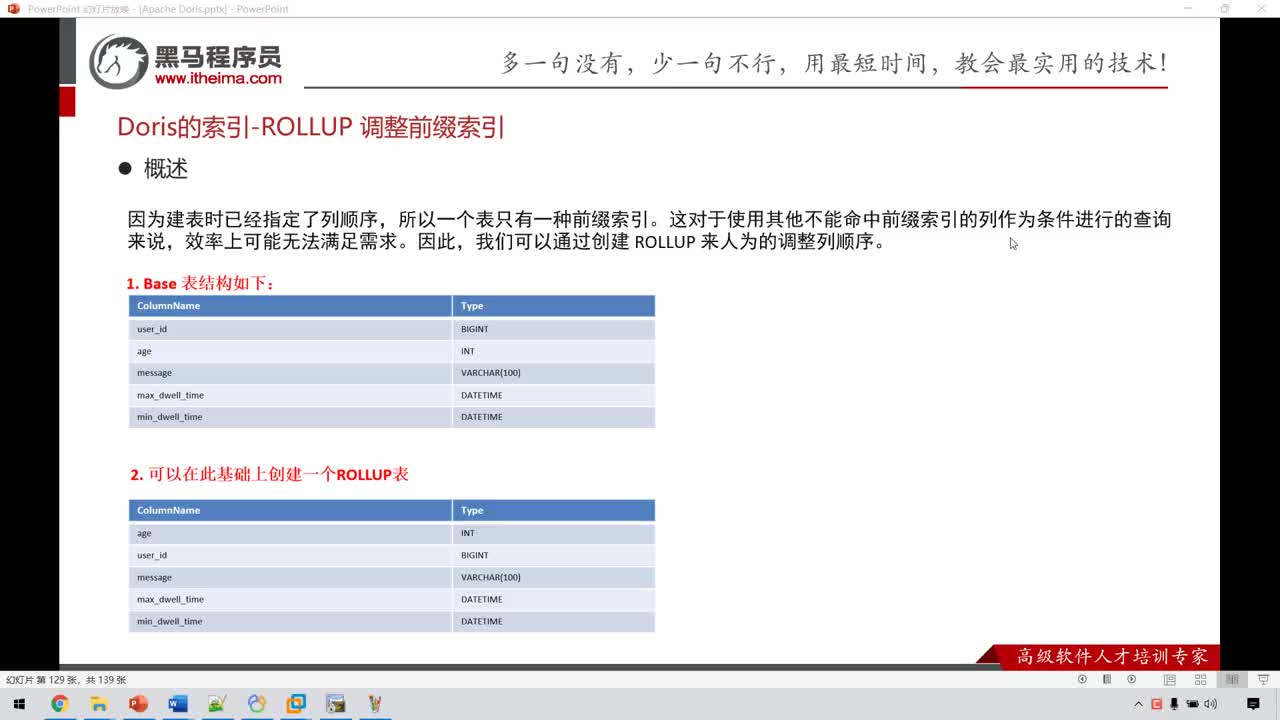The image size is (1280, 720).
Task: Open the photo viewer app in taskbar
Action: click(336, 704)
